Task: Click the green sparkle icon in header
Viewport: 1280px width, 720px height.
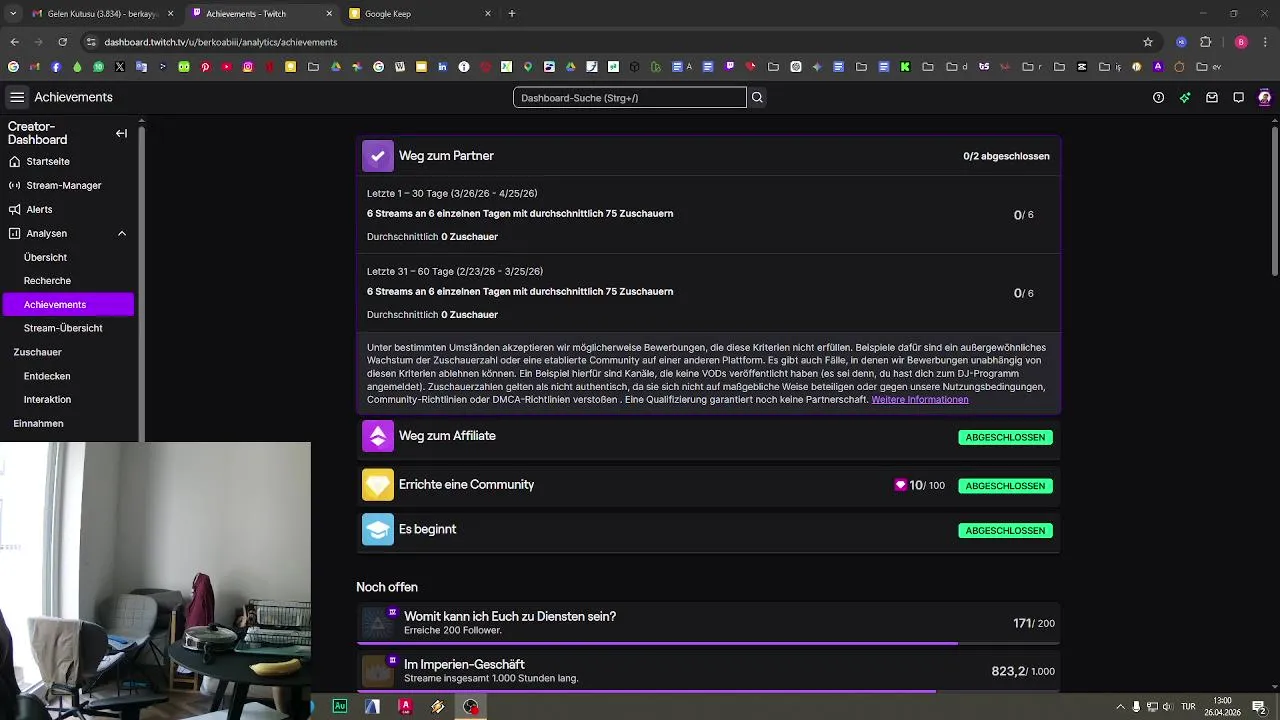Action: coord(1185,98)
